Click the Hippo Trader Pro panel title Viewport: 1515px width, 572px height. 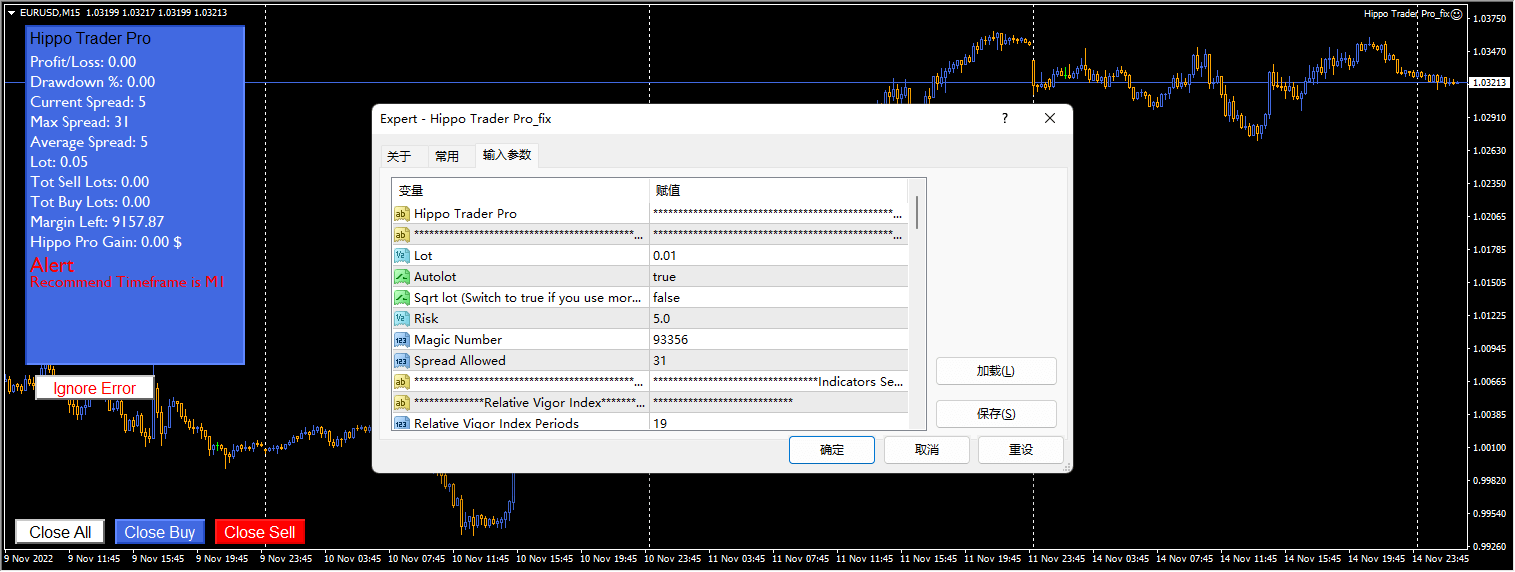tap(91, 39)
